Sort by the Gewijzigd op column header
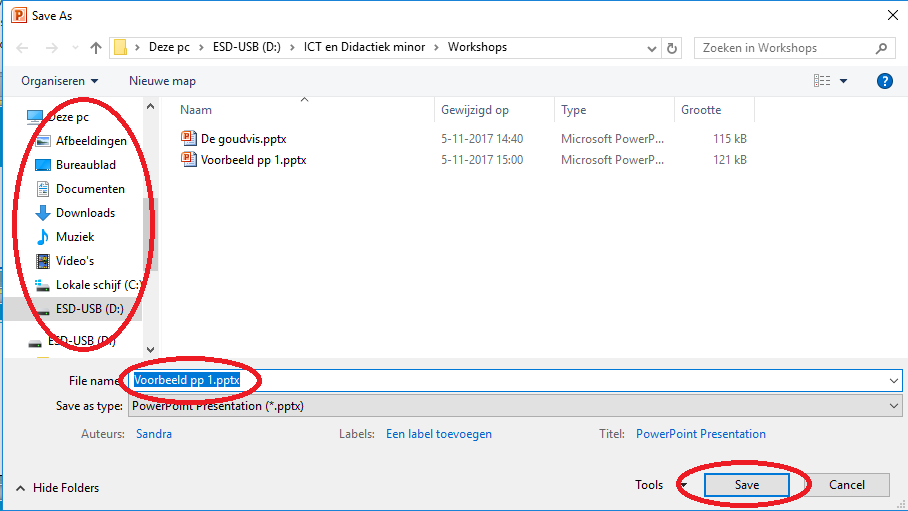The image size is (908, 511). [x=474, y=110]
